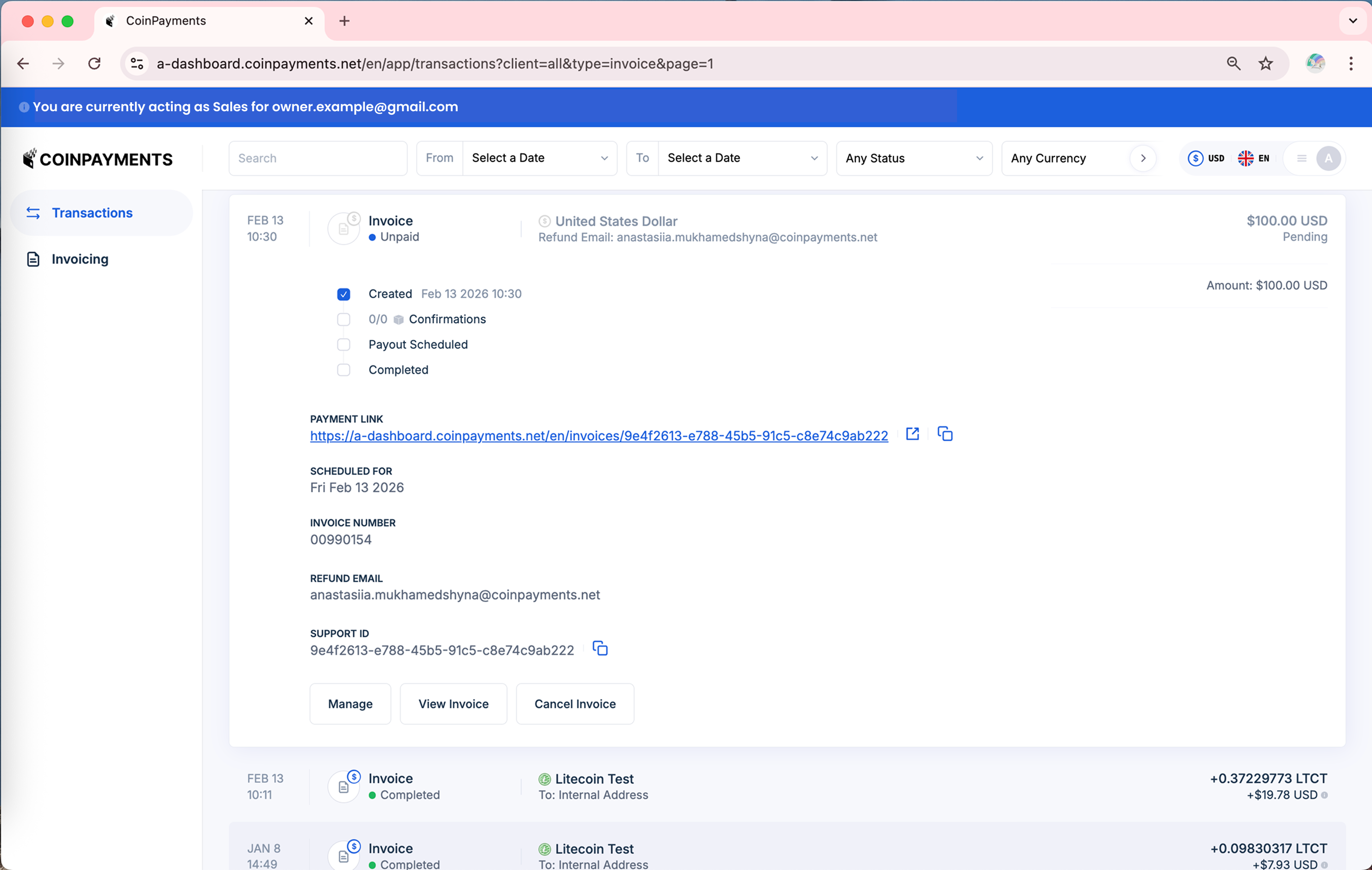The width and height of the screenshot is (1372, 870).
Task: Click the United States Dollar currency icon
Action: click(x=545, y=221)
